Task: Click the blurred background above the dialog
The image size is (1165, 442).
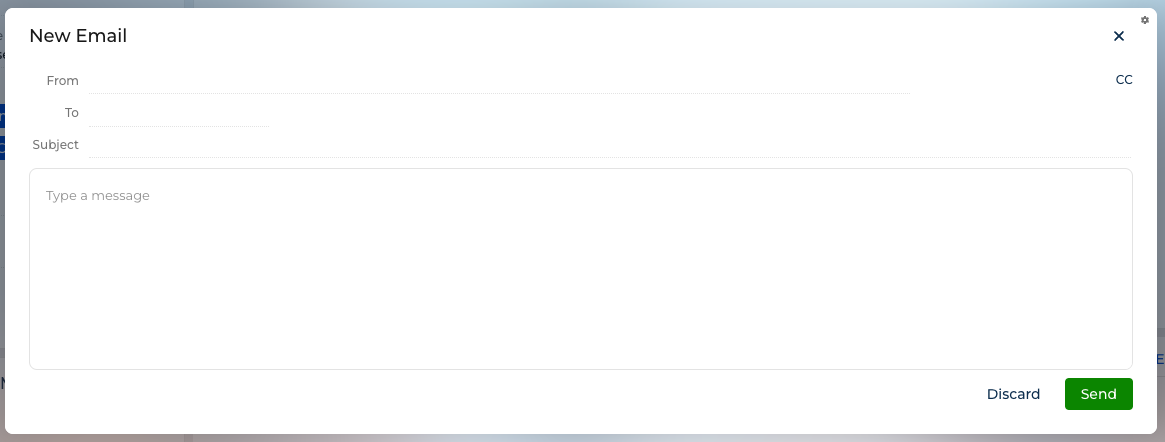Action: [x=582, y=4]
